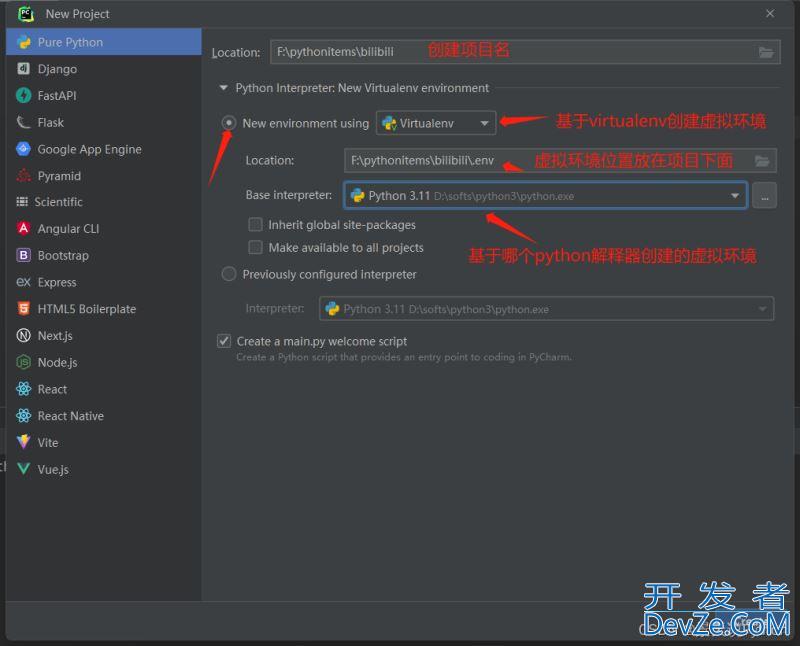Screen dimensions: 800x646
Task: Check Make available to all projects
Action: [255, 247]
